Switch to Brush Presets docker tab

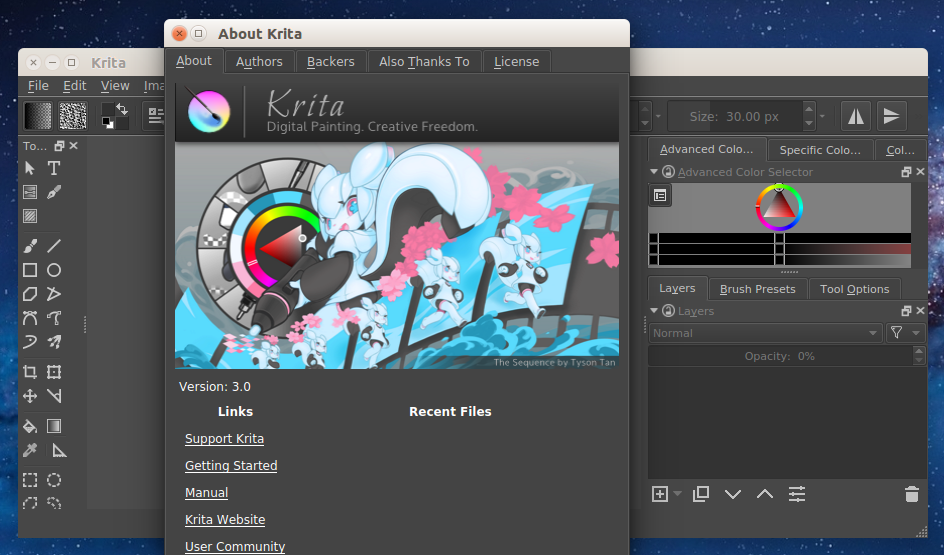click(x=757, y=289)
